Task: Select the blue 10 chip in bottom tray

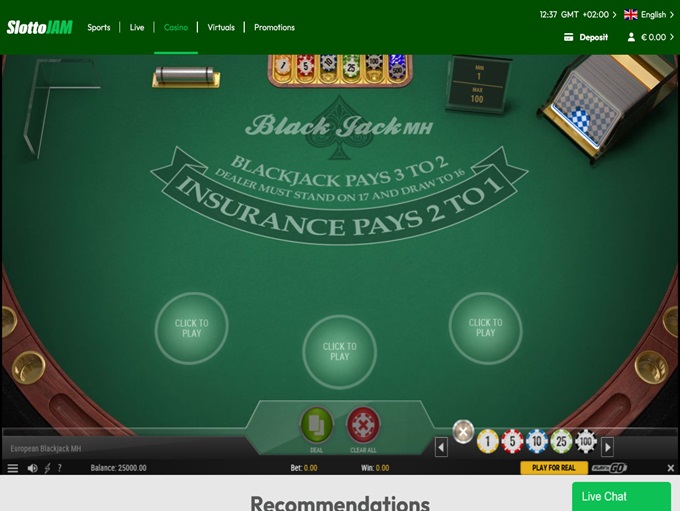Action: click(537, 442)
